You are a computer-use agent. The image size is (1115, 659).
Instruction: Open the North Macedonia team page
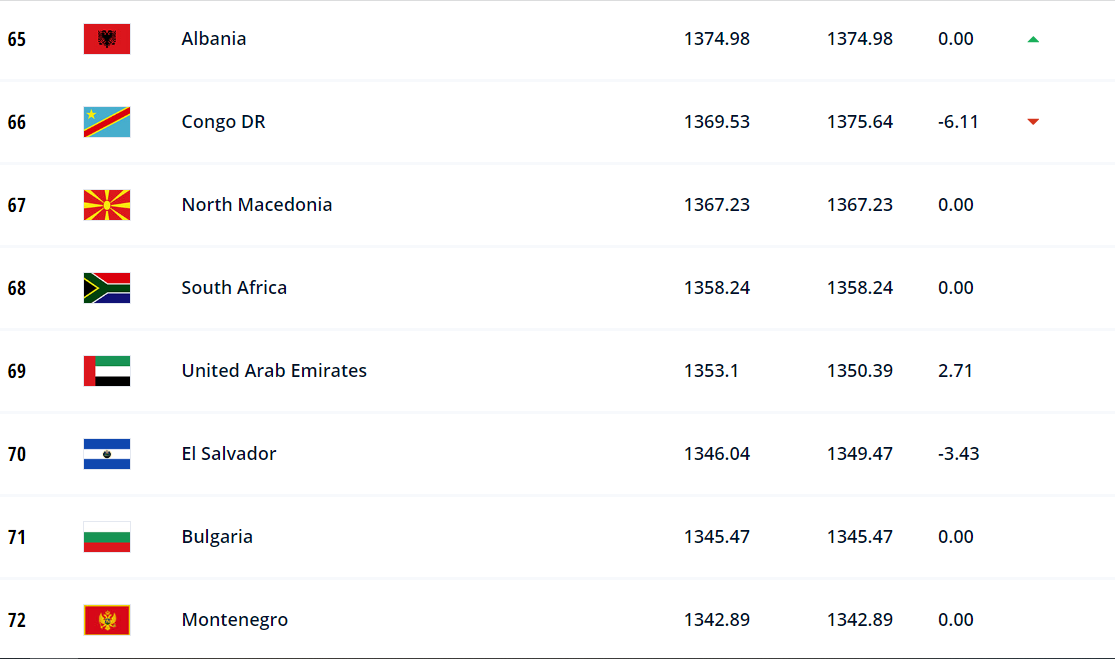tap(257, 205)
